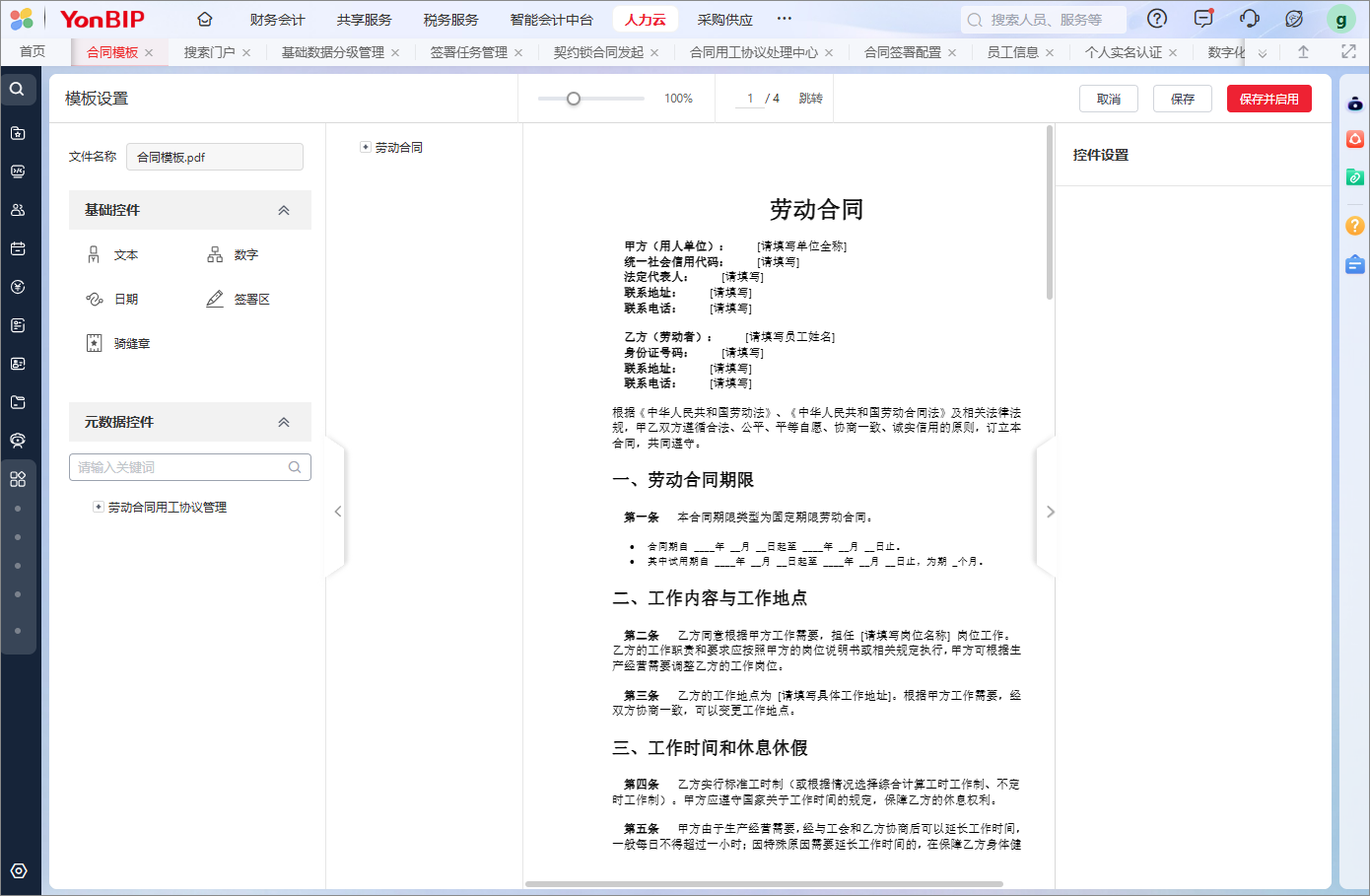Select the 文本 text control
1370x896 pixels.
113,255
